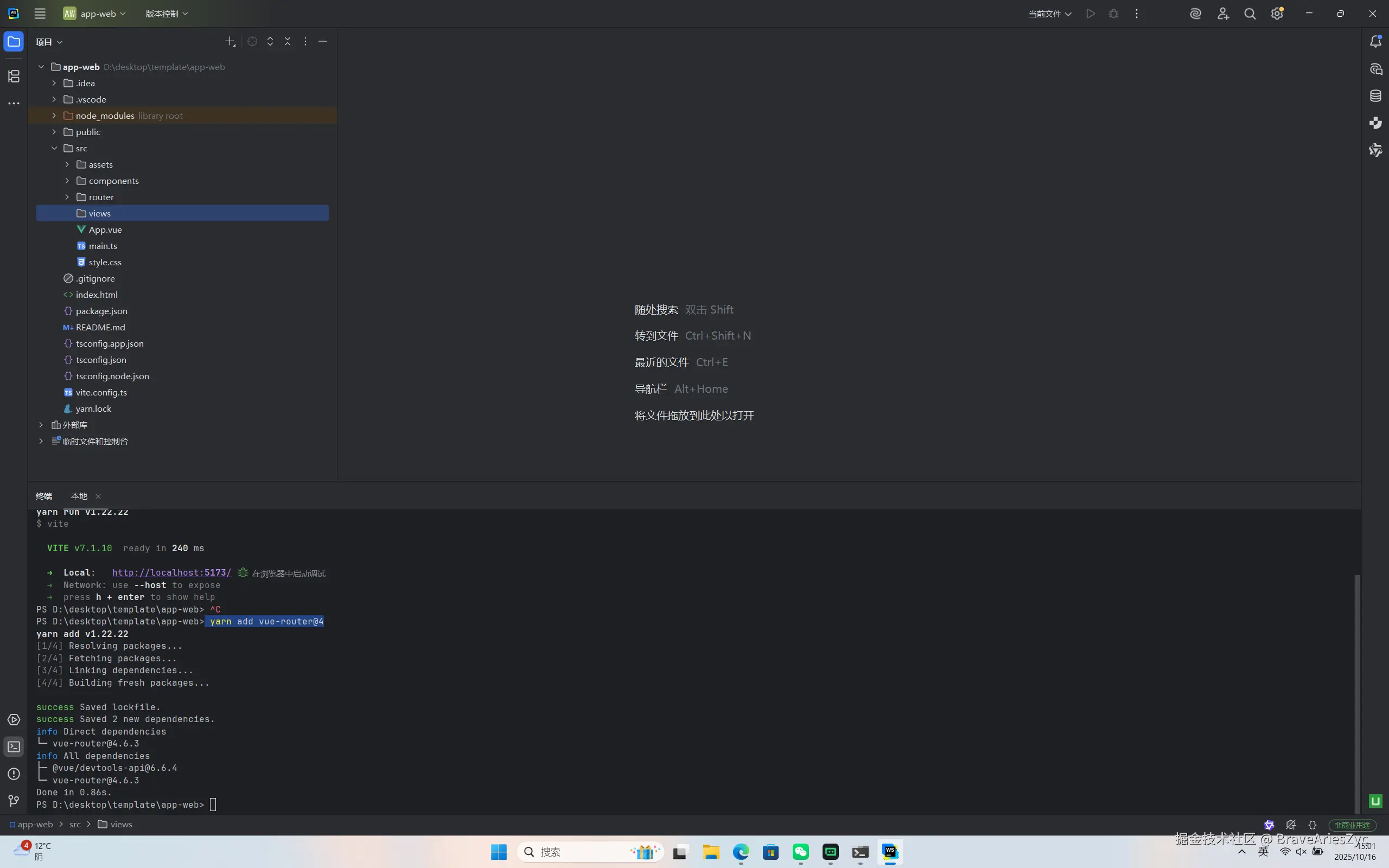Image resolution: width=1389 pixels, height=868 pixels.
Task: Click select opened file target icon
Action: pos(252,41)
